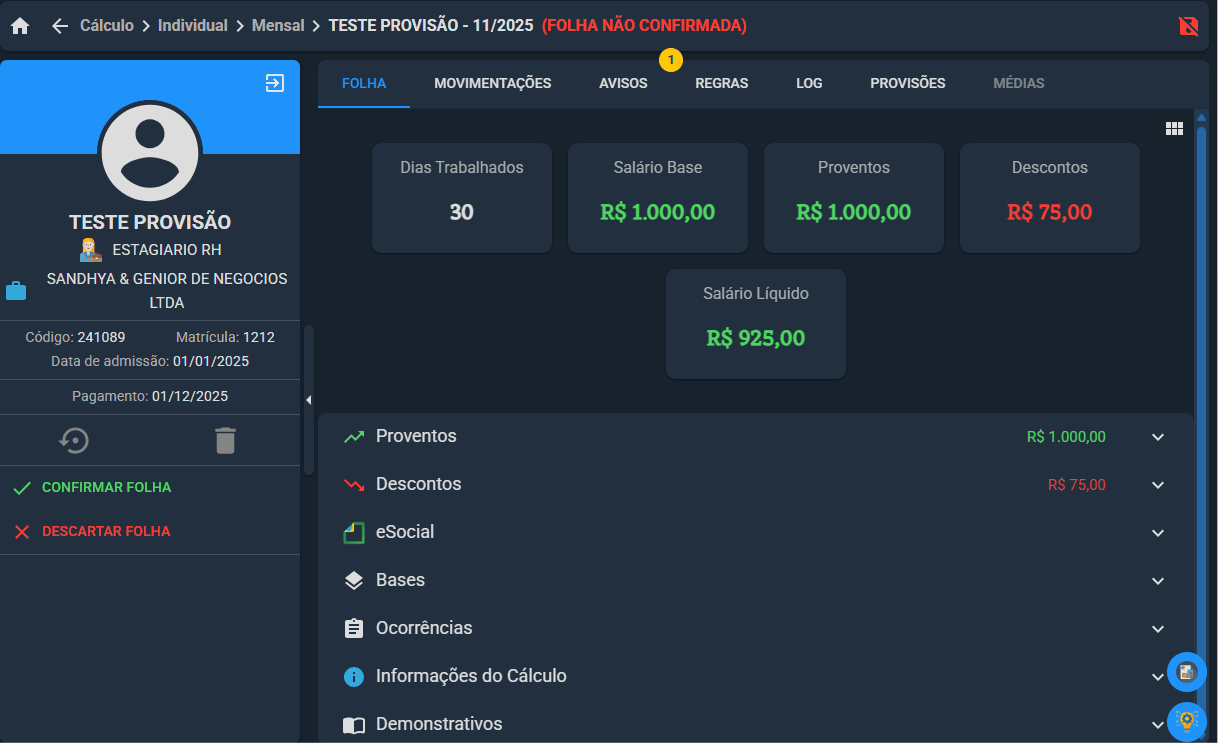
Task: Click the TESTE PROVISÃO employee name
Action: 150,222
